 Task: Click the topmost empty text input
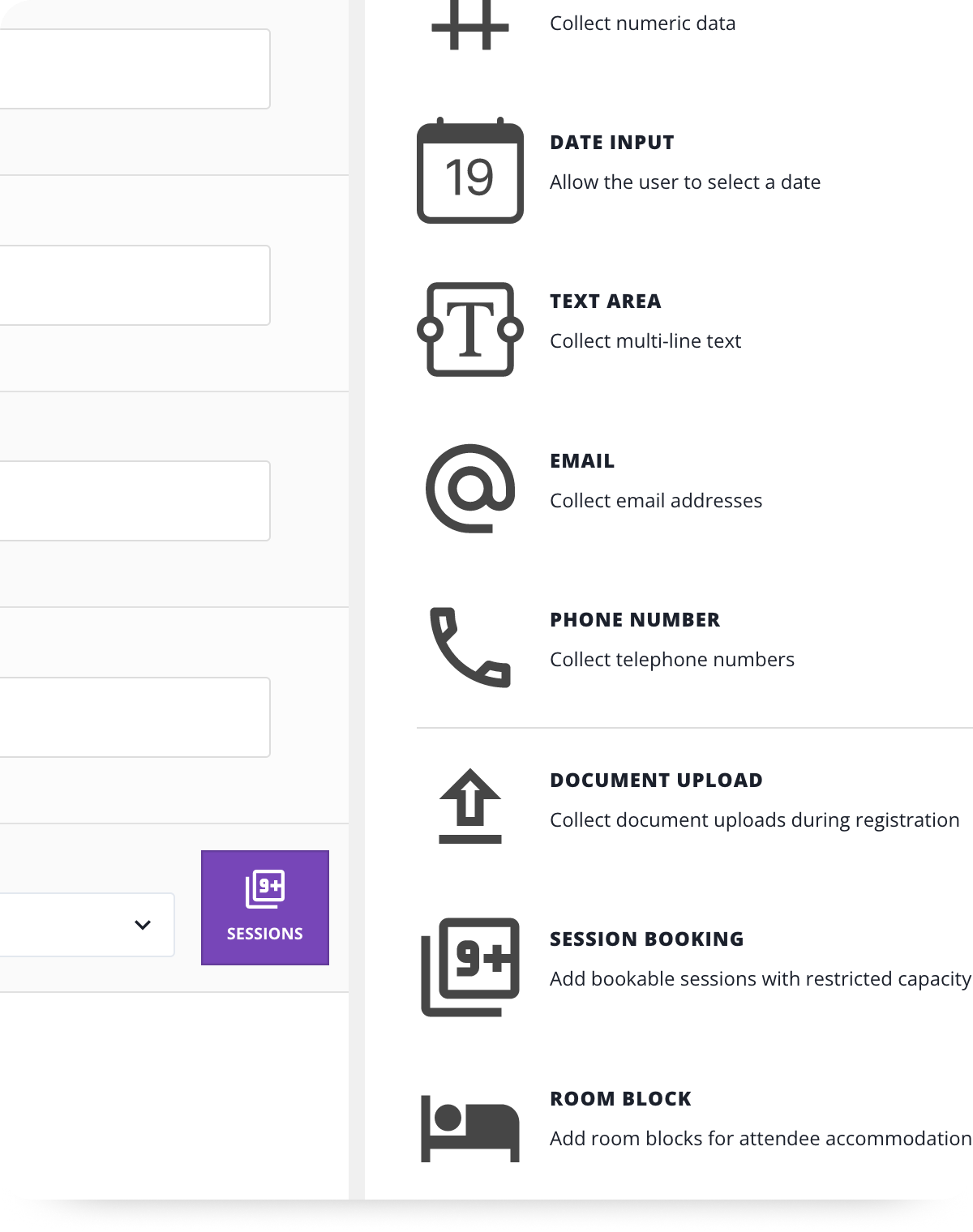(x=134, y=69)
